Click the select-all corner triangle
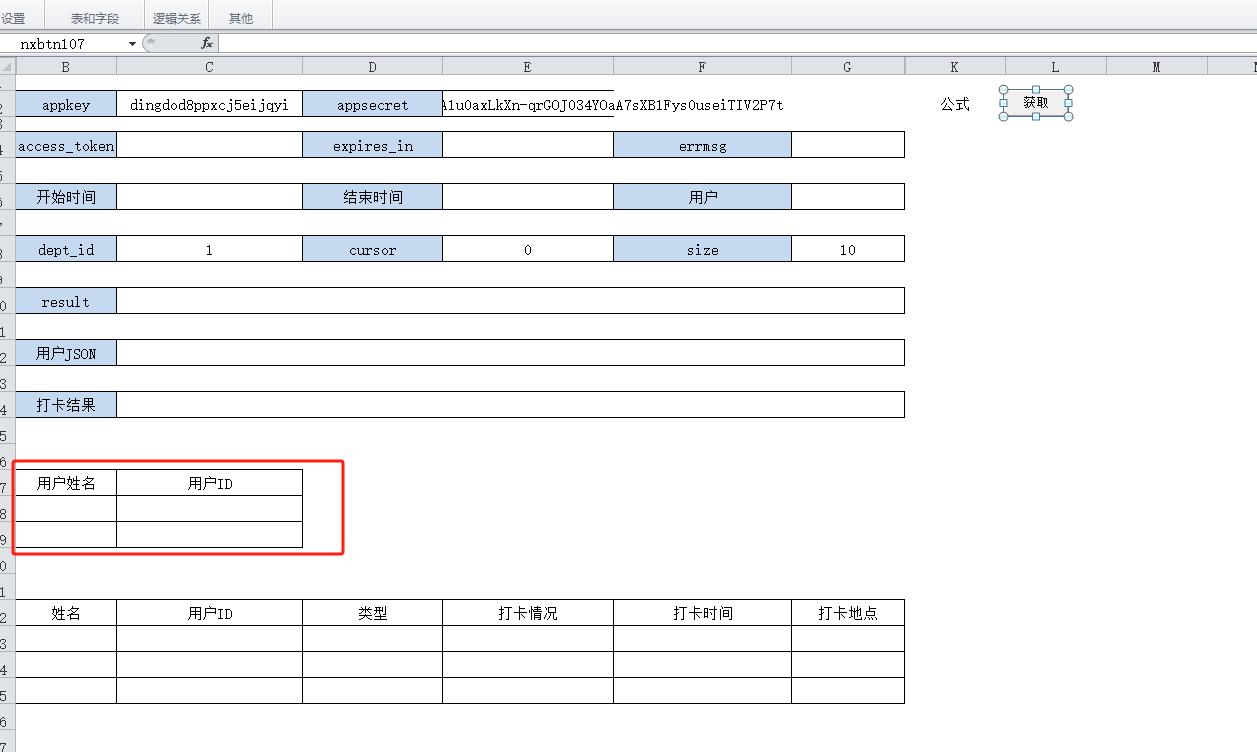This screenshot has width=1257, height=752. click(x=7, y=66)
